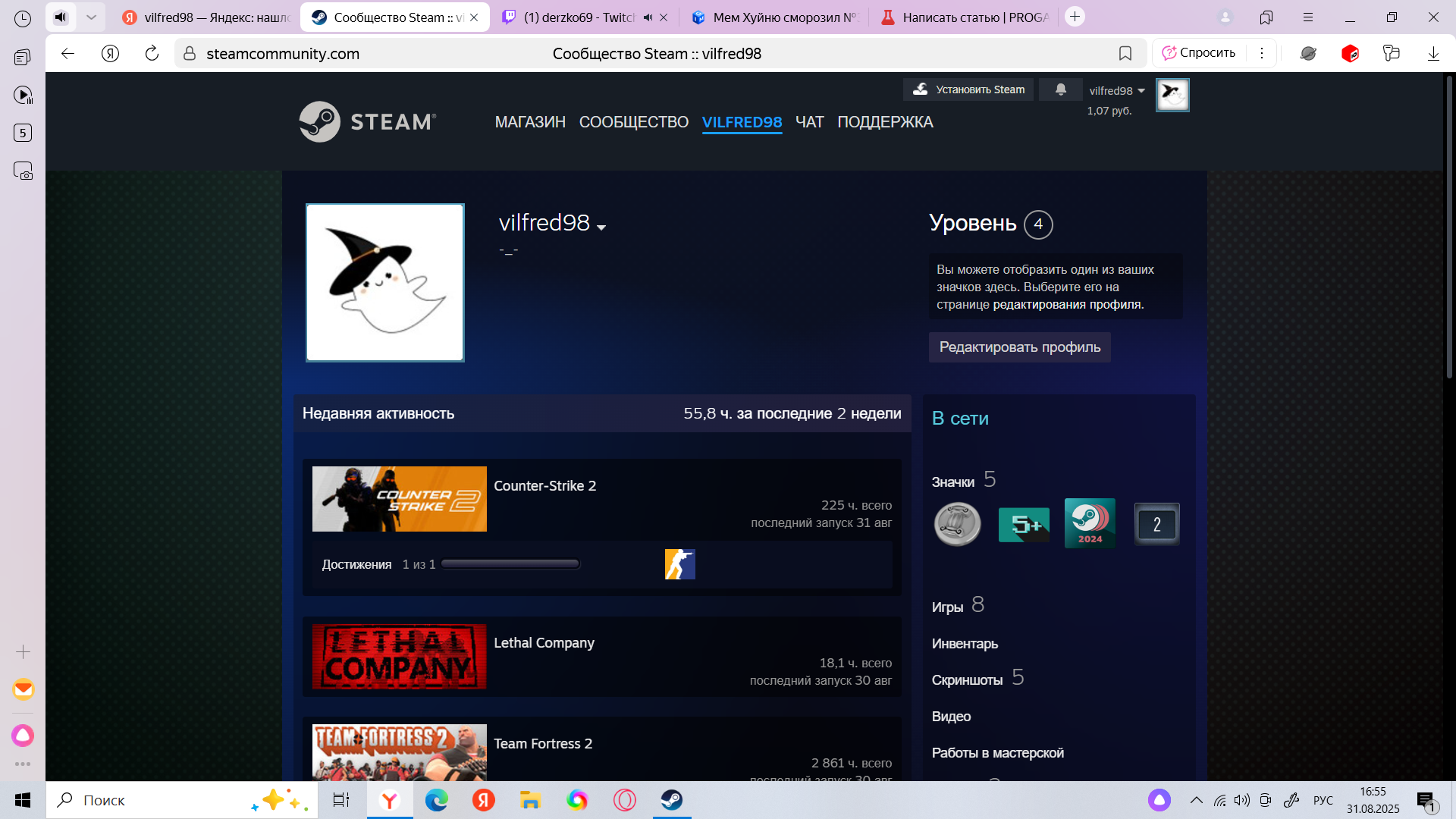1456x819 pixels.
Task: Open the Yandex Mail icon in sidebar
Action: [x=23, y=689]
